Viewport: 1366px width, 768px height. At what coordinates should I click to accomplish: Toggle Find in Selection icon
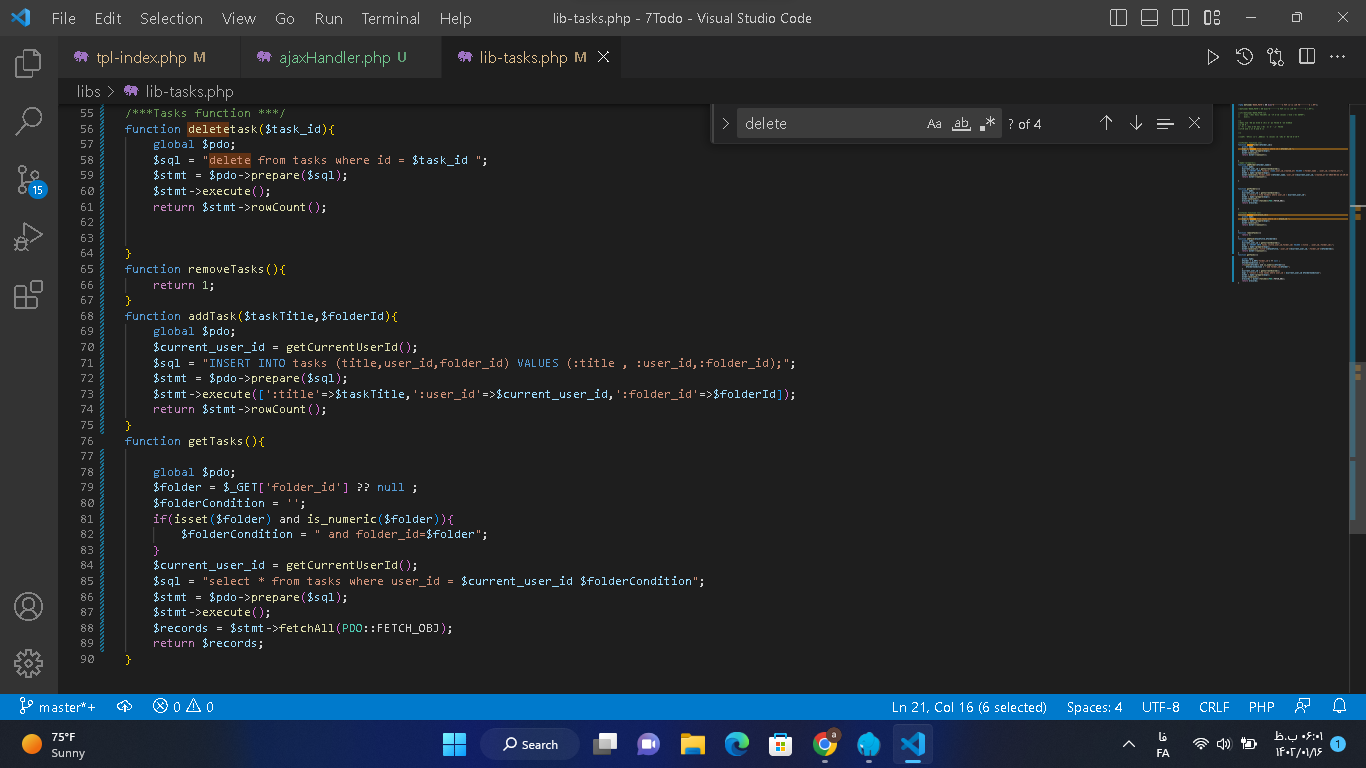tap(1165, 123)
